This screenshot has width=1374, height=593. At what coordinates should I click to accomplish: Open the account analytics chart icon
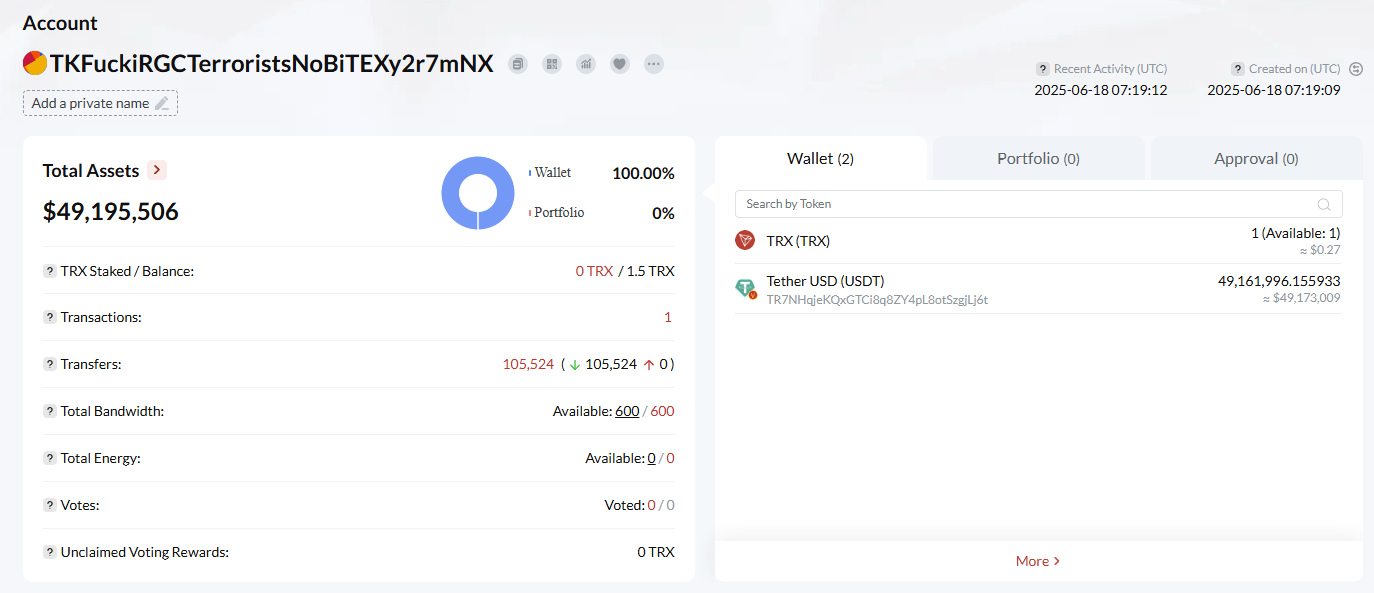point(586,64)
